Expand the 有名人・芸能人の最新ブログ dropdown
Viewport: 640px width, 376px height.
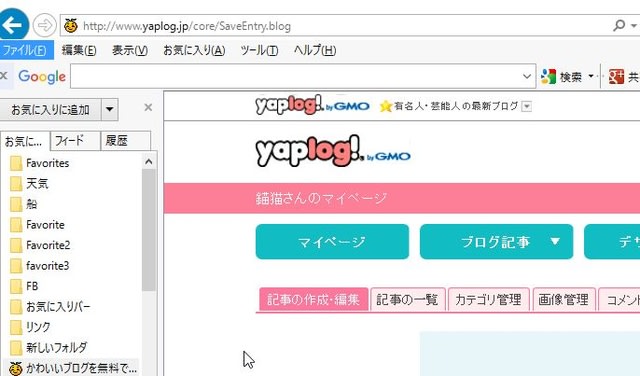[527, 107]
